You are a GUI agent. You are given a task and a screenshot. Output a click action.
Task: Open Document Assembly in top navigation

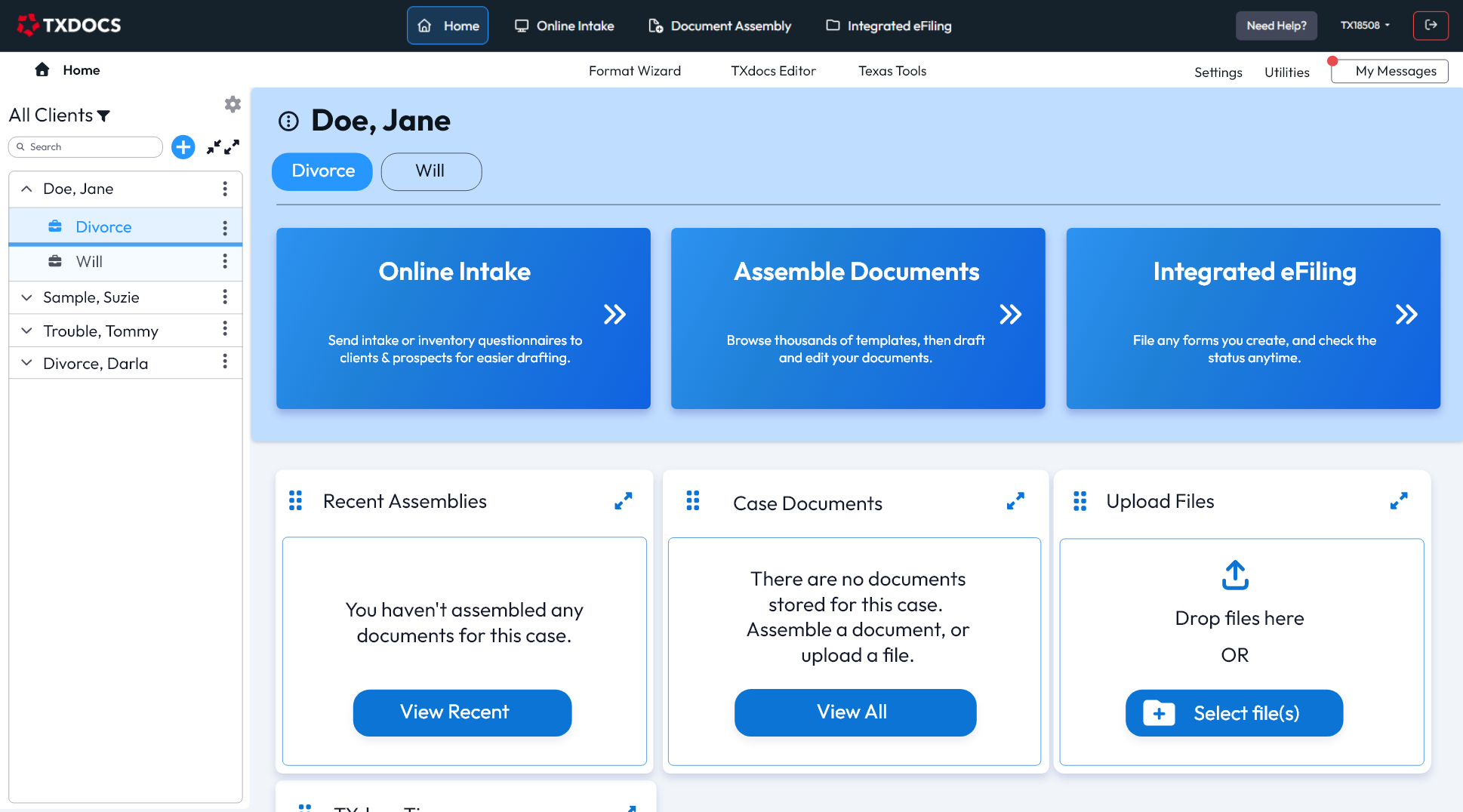click(x=719, y=26)
